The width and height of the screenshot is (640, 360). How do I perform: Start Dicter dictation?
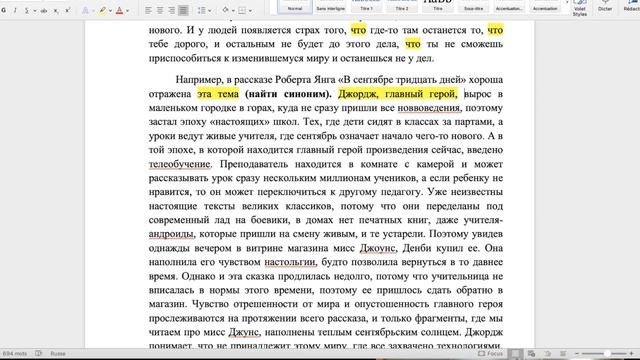(605, 7)
